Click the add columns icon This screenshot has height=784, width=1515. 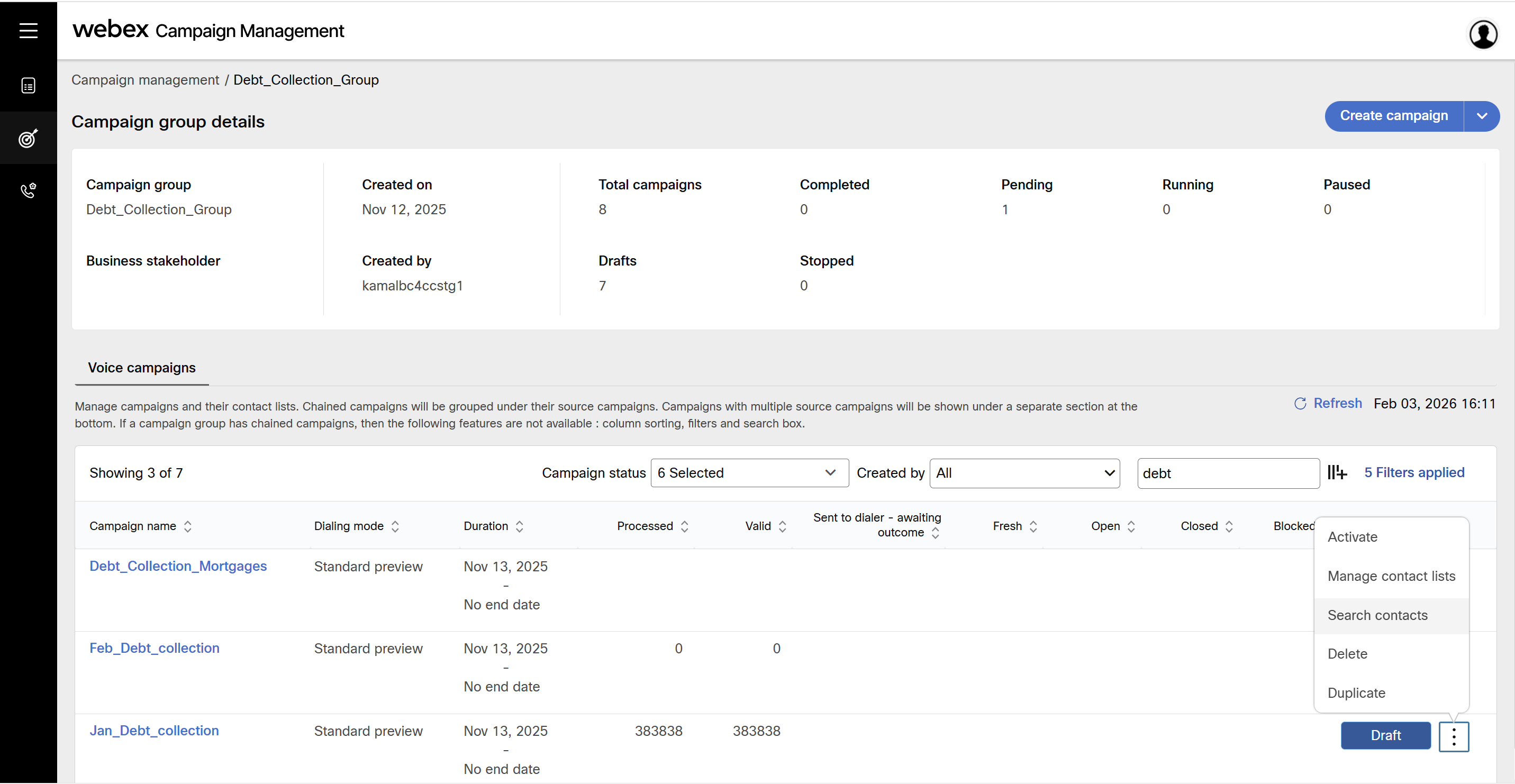(1337, 472)
